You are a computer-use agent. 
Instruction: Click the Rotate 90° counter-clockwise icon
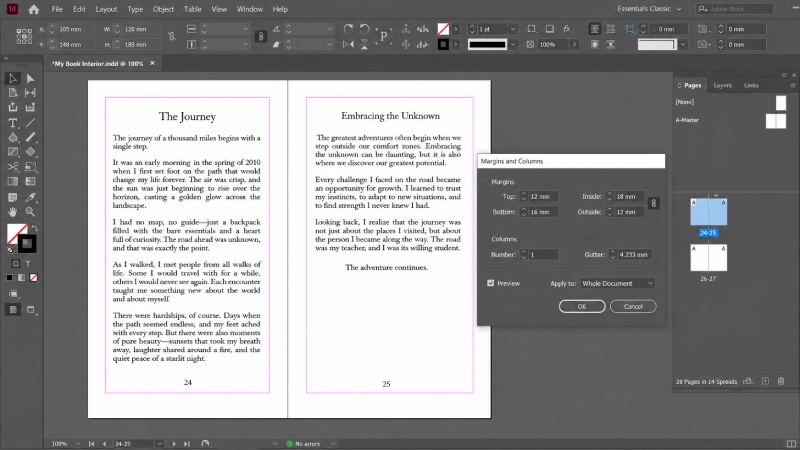pyautogui.click(x=364, y=29)
